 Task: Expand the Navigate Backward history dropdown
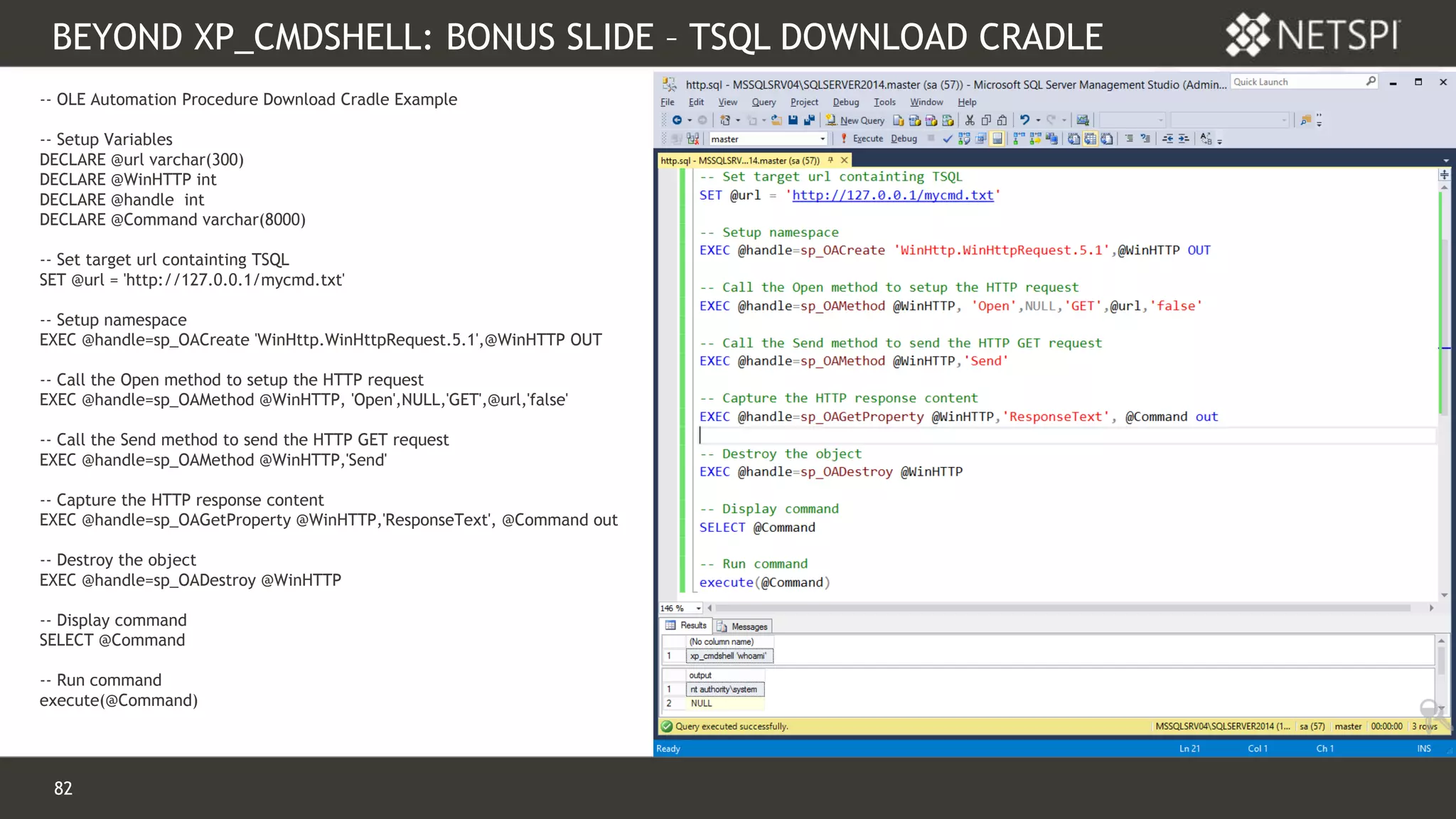point(690,120)
